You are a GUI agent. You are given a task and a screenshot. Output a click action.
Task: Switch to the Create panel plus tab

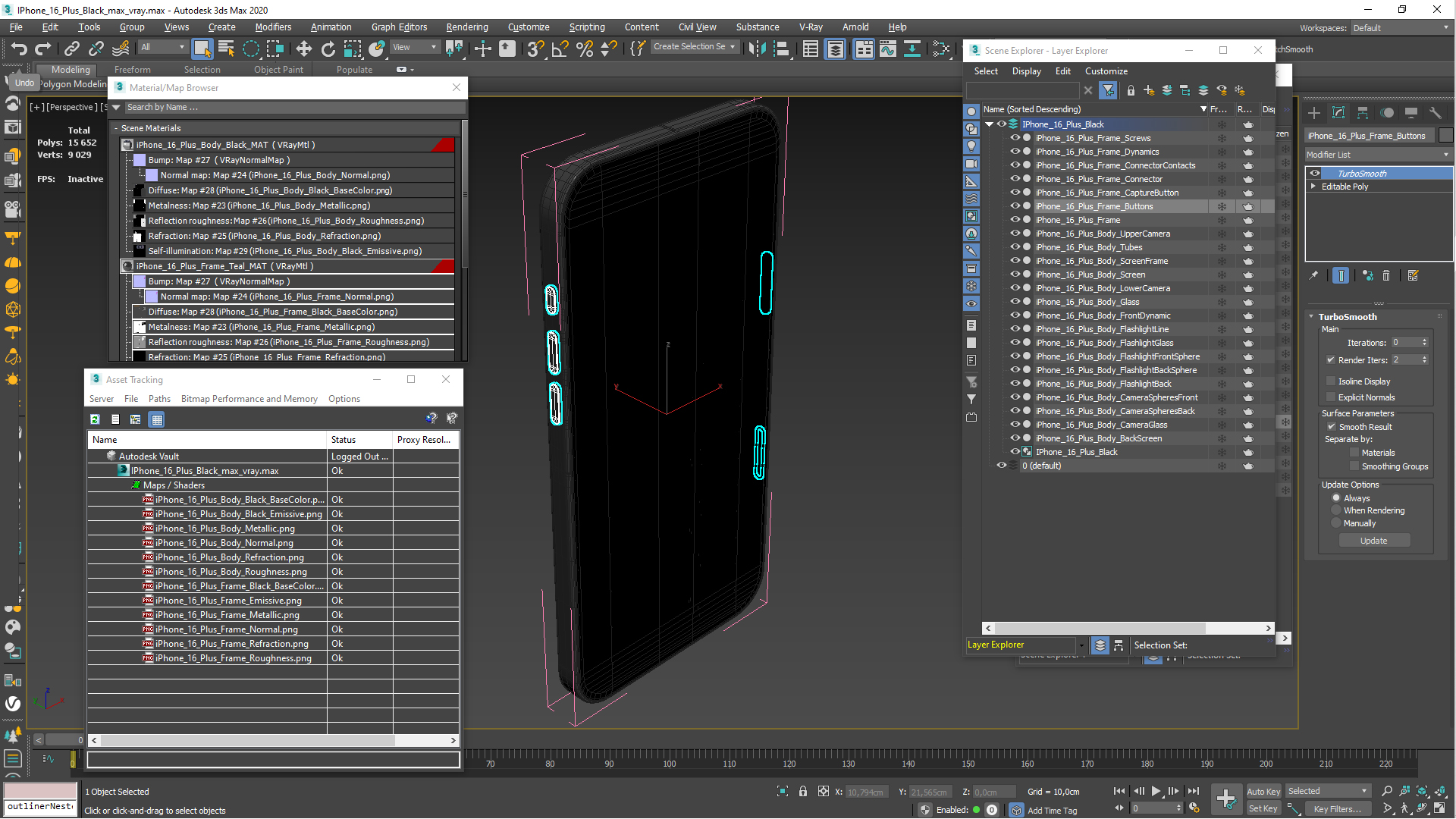[1314, 113]
